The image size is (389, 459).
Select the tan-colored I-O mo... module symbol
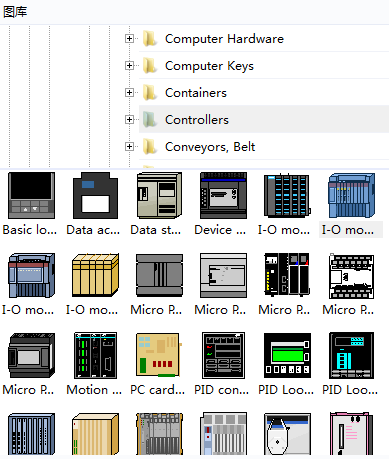95,275
